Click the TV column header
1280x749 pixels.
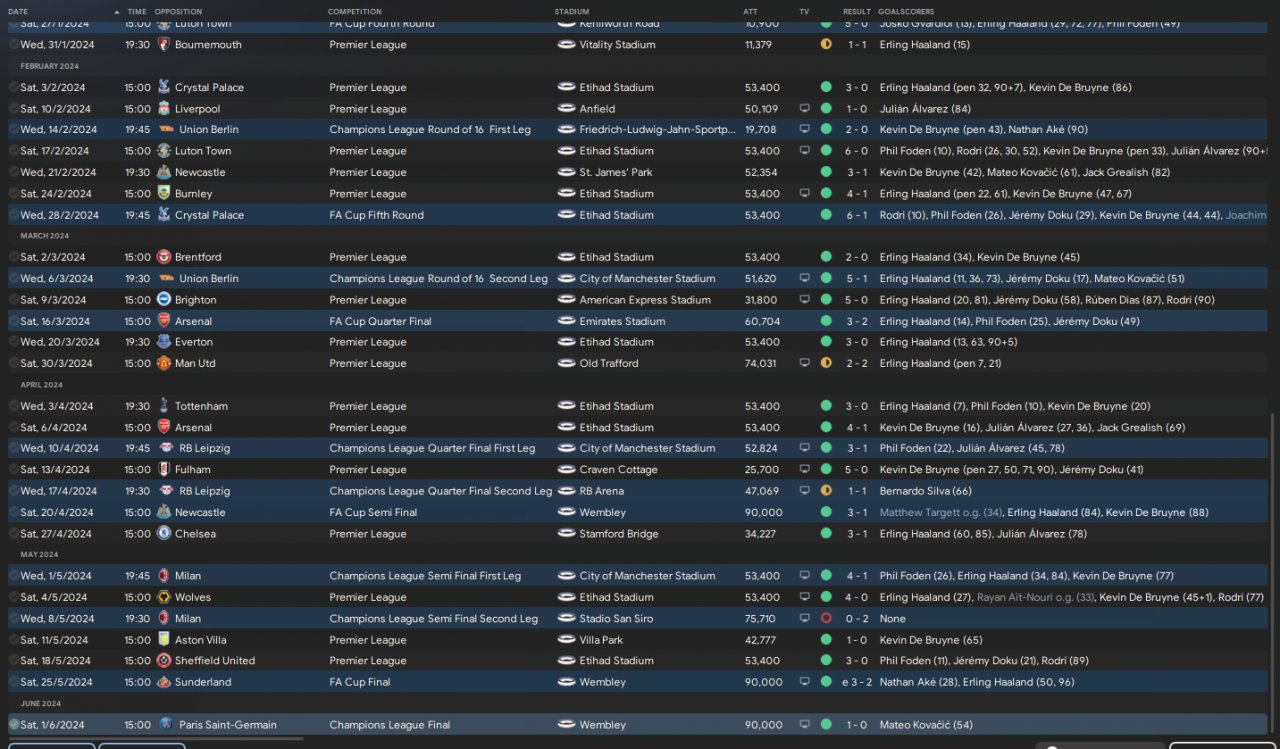tap(804, 12)
